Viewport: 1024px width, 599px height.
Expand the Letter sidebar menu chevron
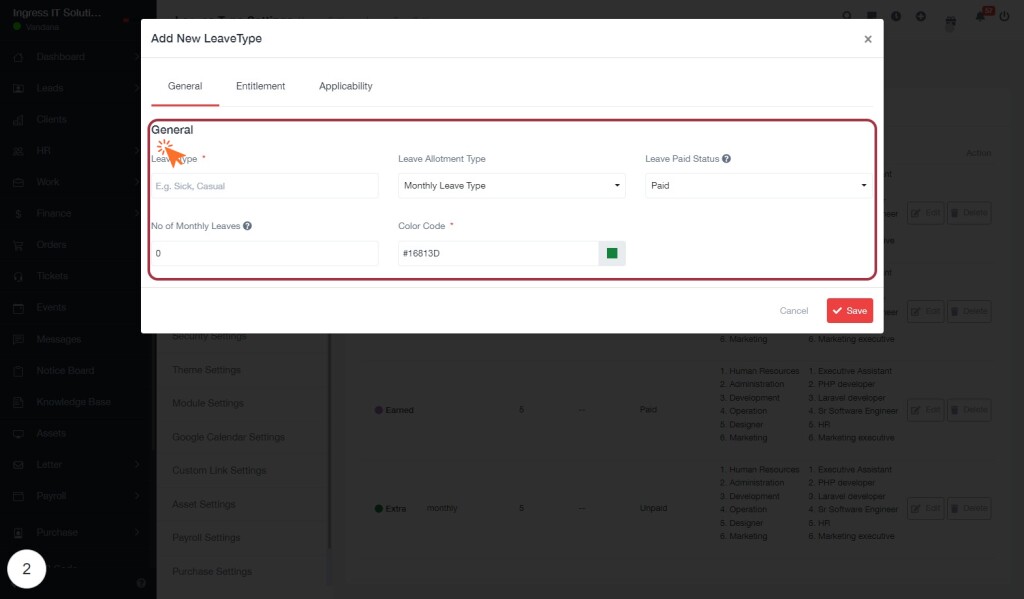tap(136, 464)
